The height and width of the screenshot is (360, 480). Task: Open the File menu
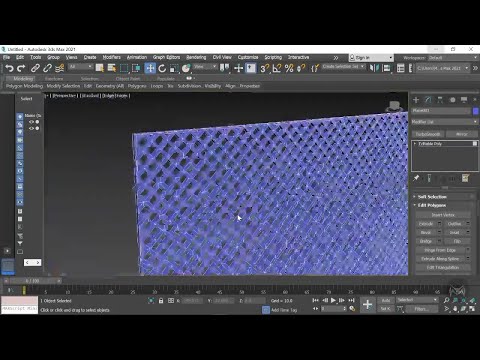tap(6, 57)
